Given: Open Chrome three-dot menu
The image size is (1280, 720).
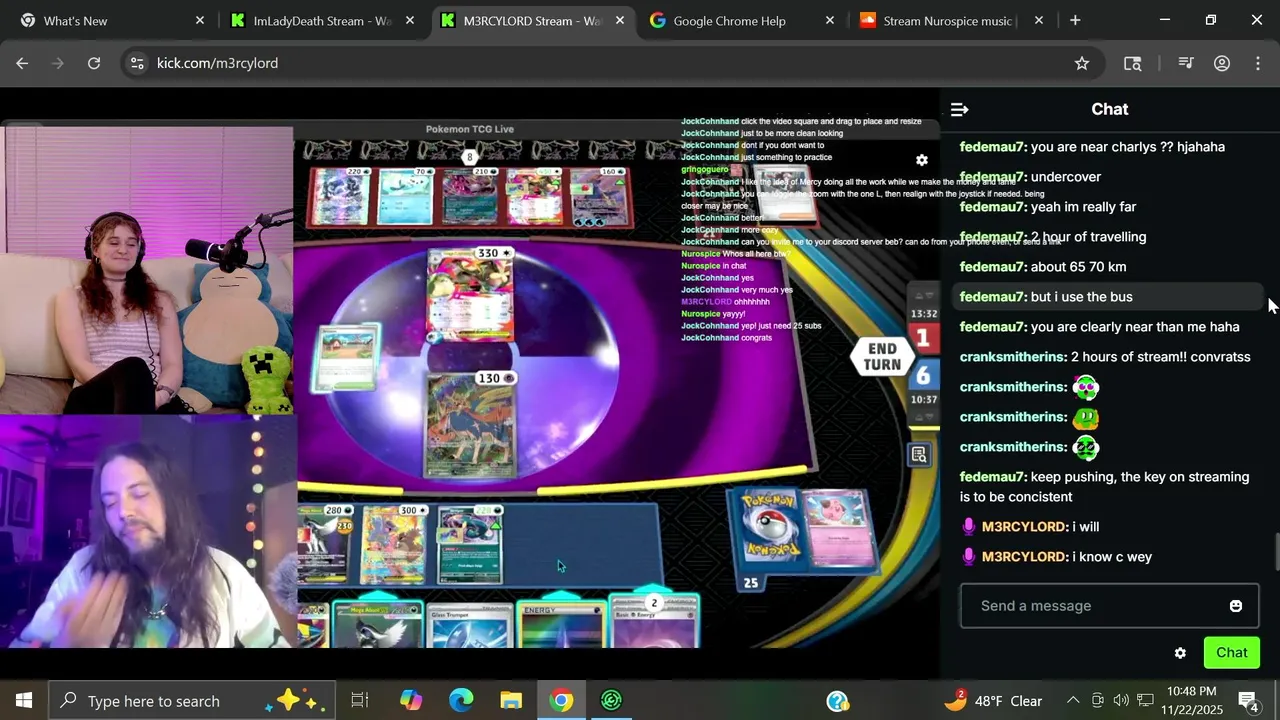Looking at the screenshot, I should (1258, 63).
